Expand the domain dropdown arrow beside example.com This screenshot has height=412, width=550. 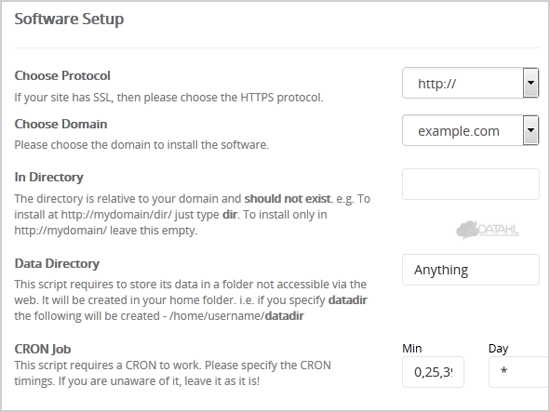click(x=531, y=130)
